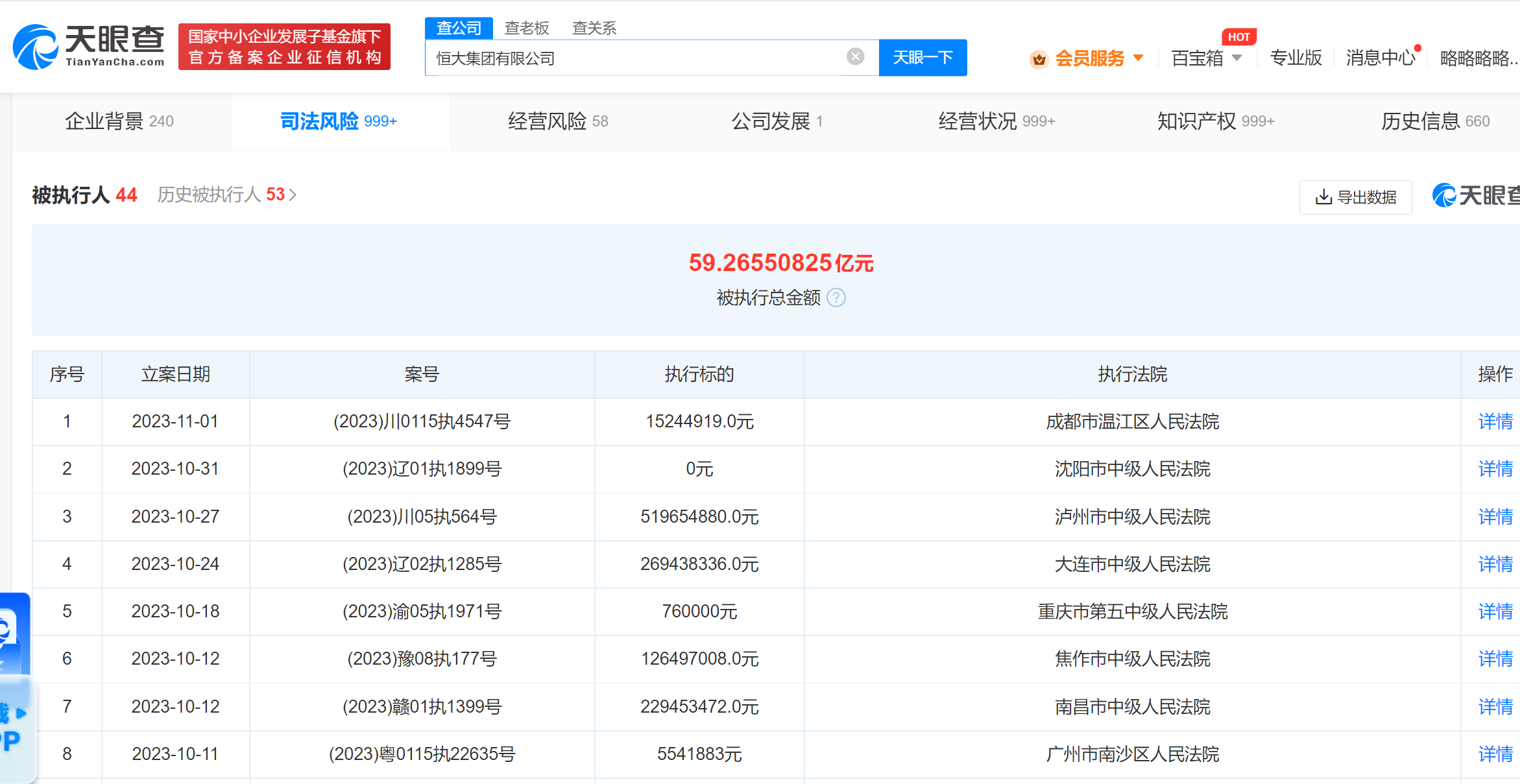Click the date 2023-11-01

175,422
